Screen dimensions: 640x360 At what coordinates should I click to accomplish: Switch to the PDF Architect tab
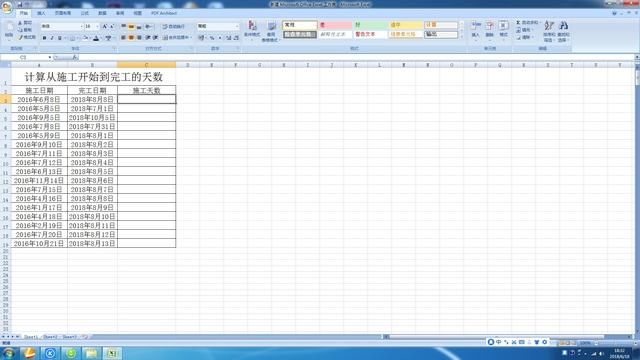click(164, 13)
